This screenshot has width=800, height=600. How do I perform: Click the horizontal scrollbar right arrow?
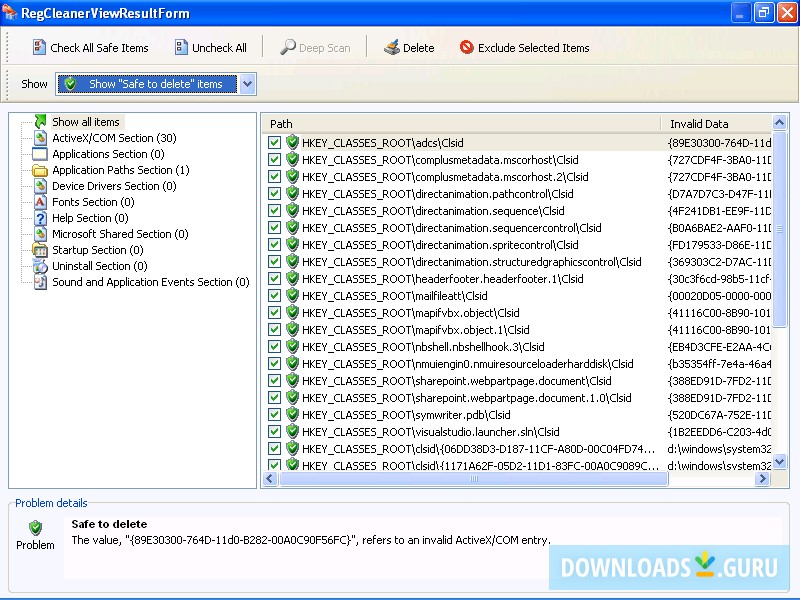763,479
